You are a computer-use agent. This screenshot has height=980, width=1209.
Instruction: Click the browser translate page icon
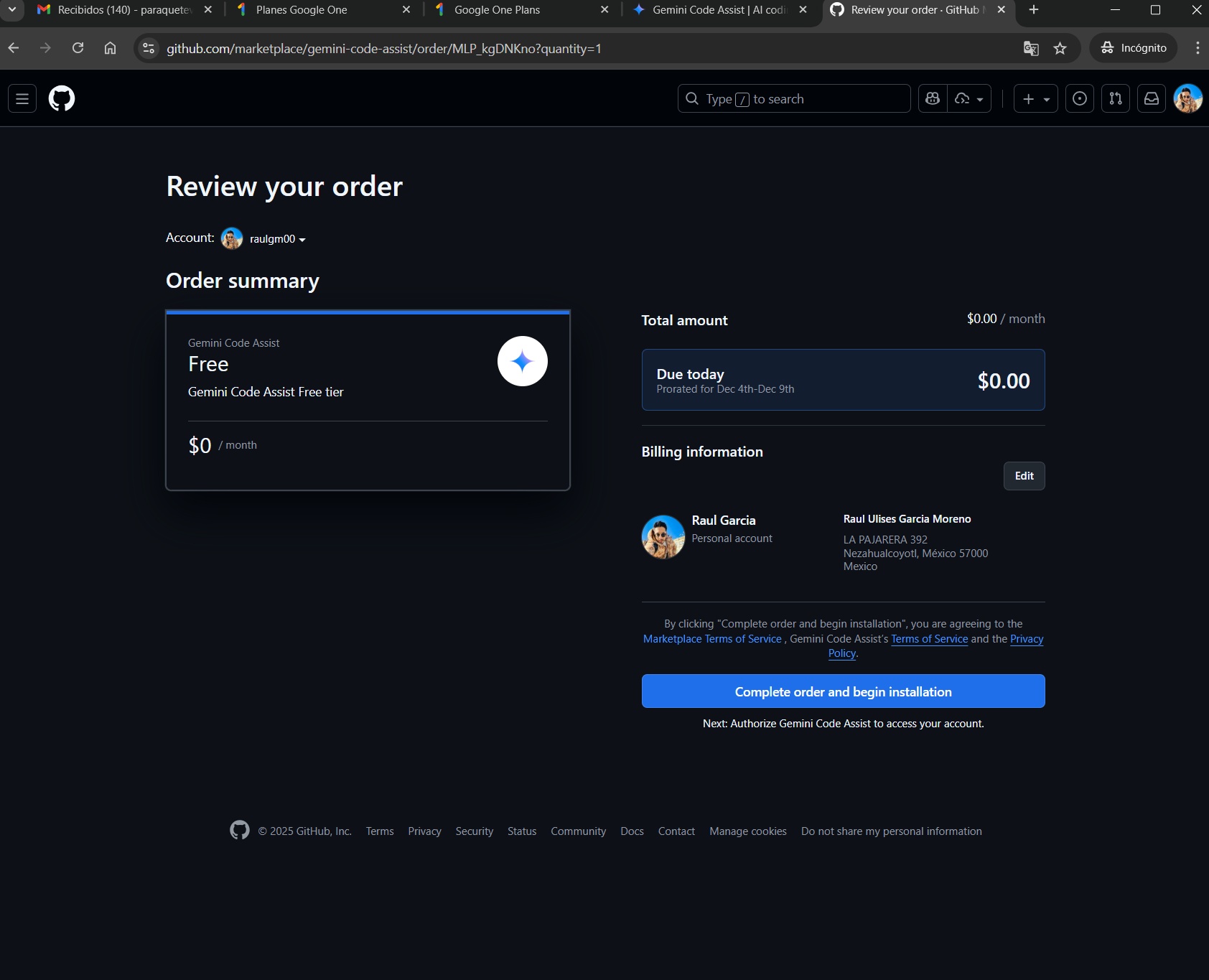click(x=1031, y=48)
